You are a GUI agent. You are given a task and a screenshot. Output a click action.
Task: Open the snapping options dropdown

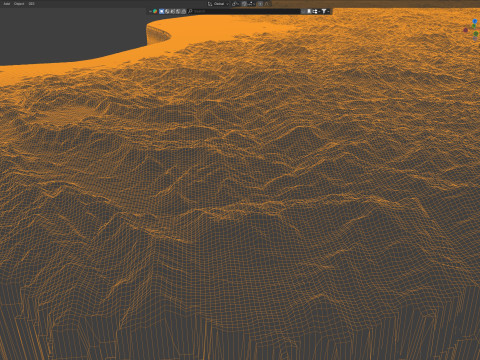click(x=251, y=4)
